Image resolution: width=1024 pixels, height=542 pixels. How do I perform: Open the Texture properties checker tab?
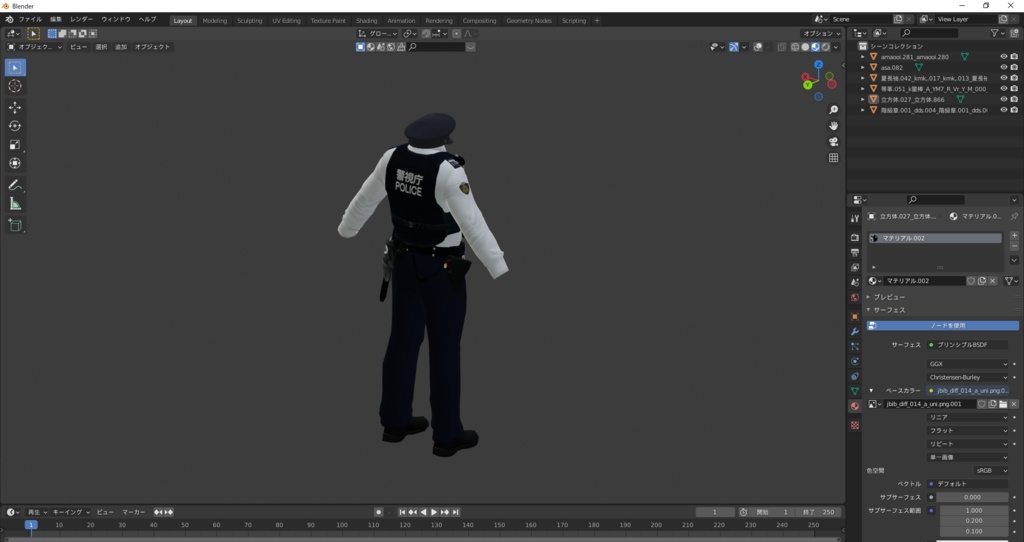[855, 425]
